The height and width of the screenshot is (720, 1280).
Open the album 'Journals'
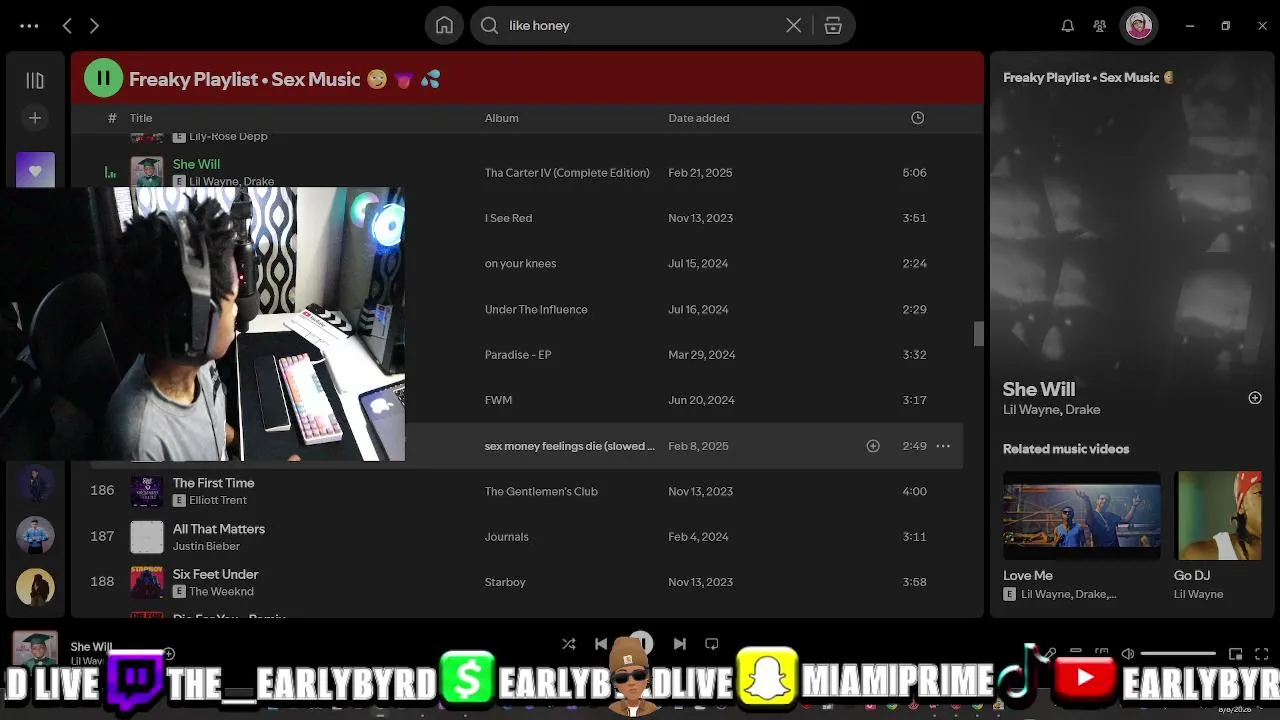(507, 537)
